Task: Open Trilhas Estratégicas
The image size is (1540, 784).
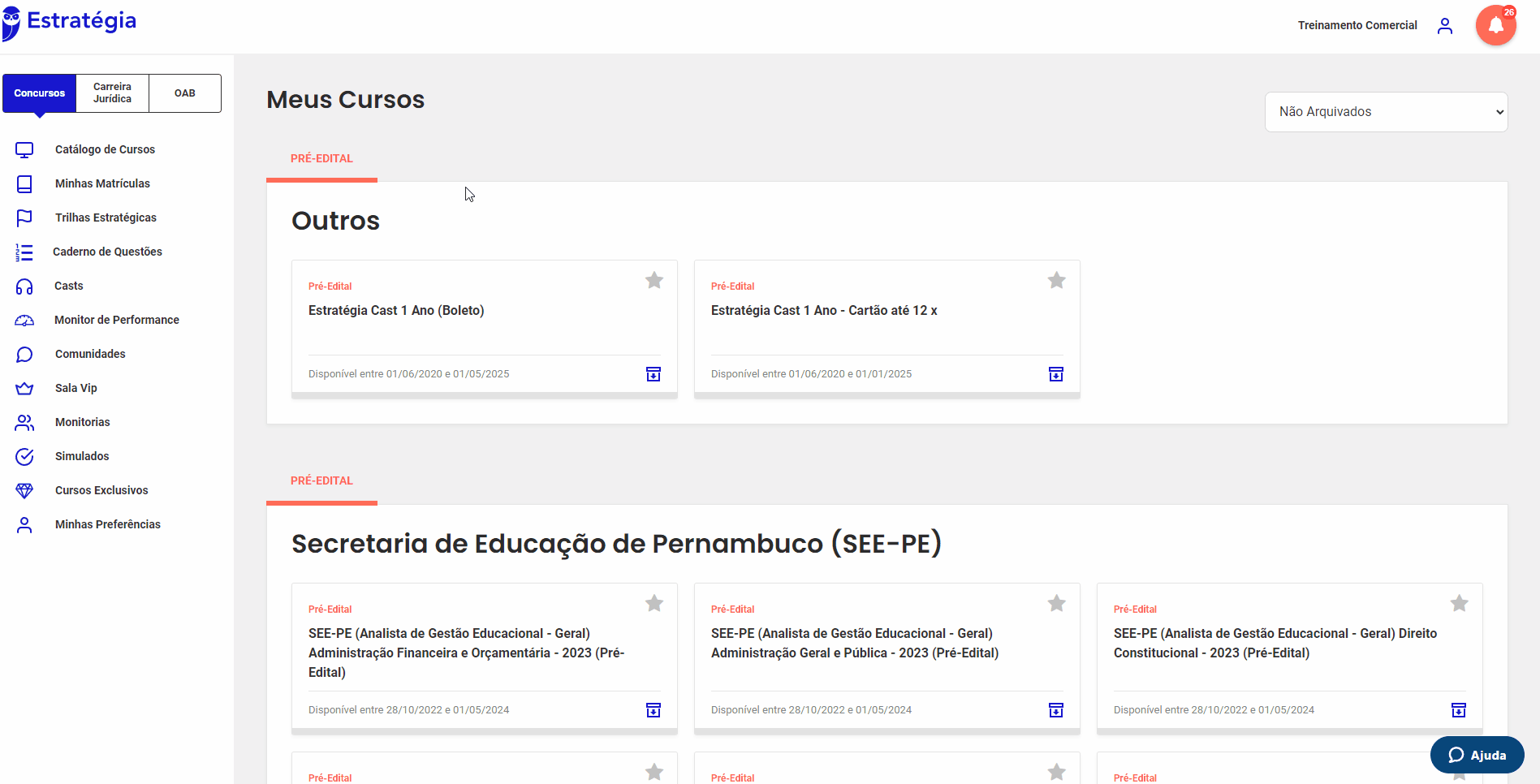Action: (x=106, y=218)
